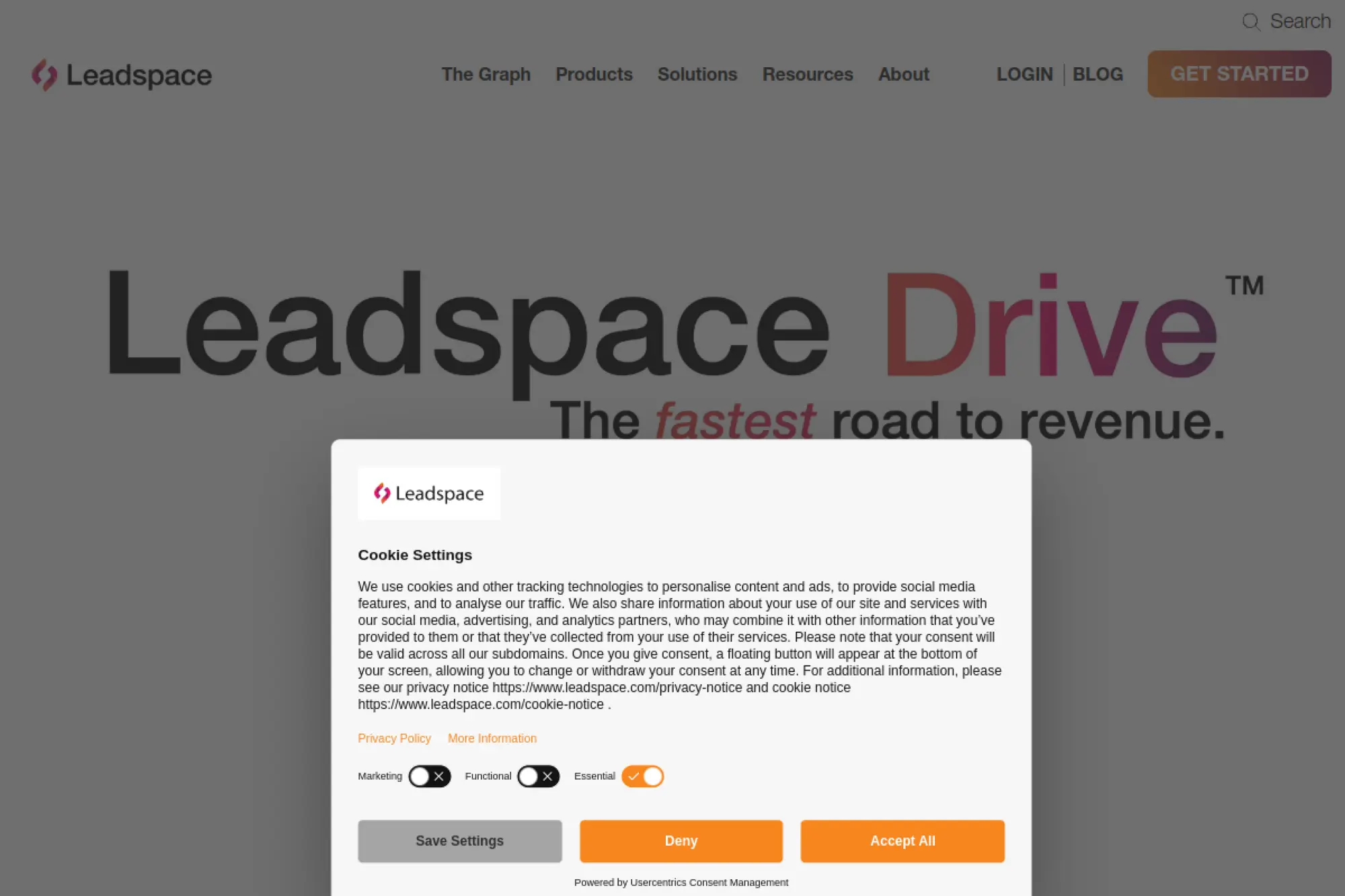
Task: Disable the Essential cookies toggle
Action: [x=642, y=776]
